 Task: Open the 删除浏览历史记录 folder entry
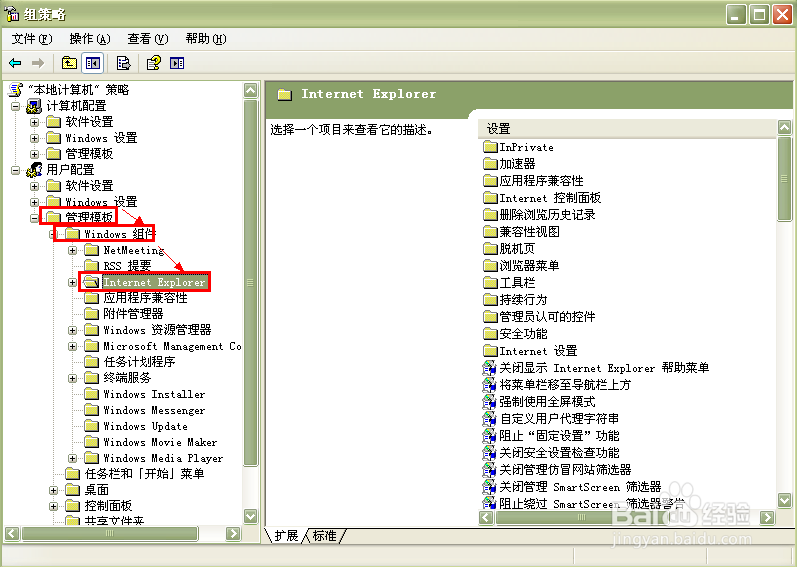click(547, 214)
